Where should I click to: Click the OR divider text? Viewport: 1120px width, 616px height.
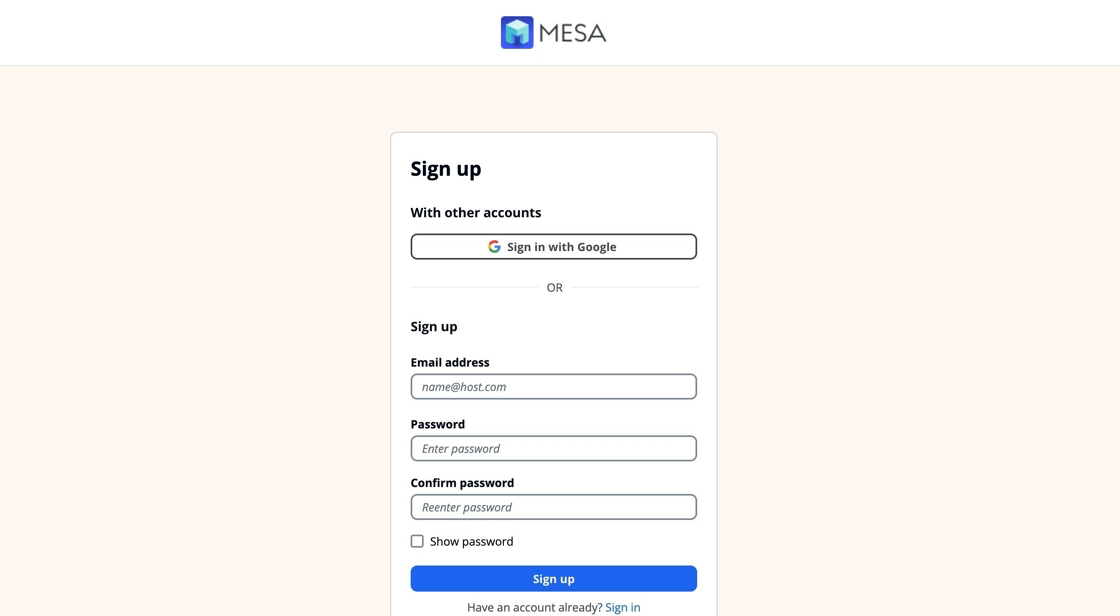[554, 288]
